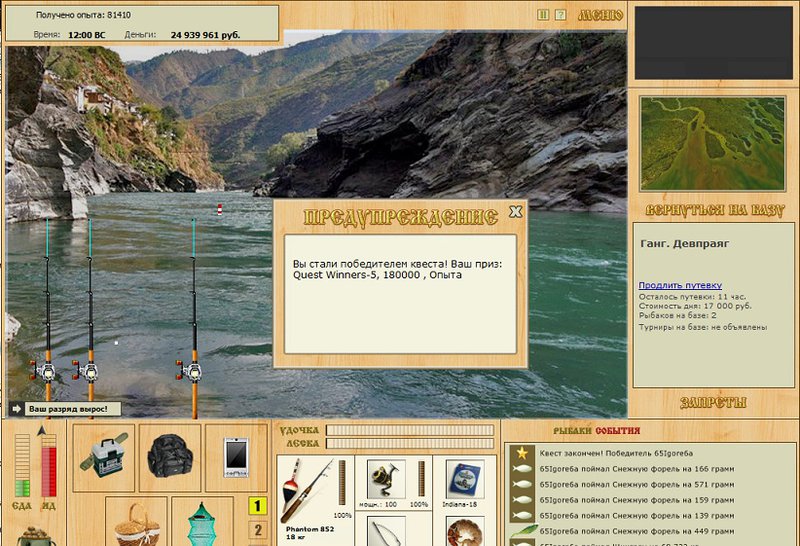
Task: Click the fish icon beside the 139 грамм catch
Action: point(521,515)
